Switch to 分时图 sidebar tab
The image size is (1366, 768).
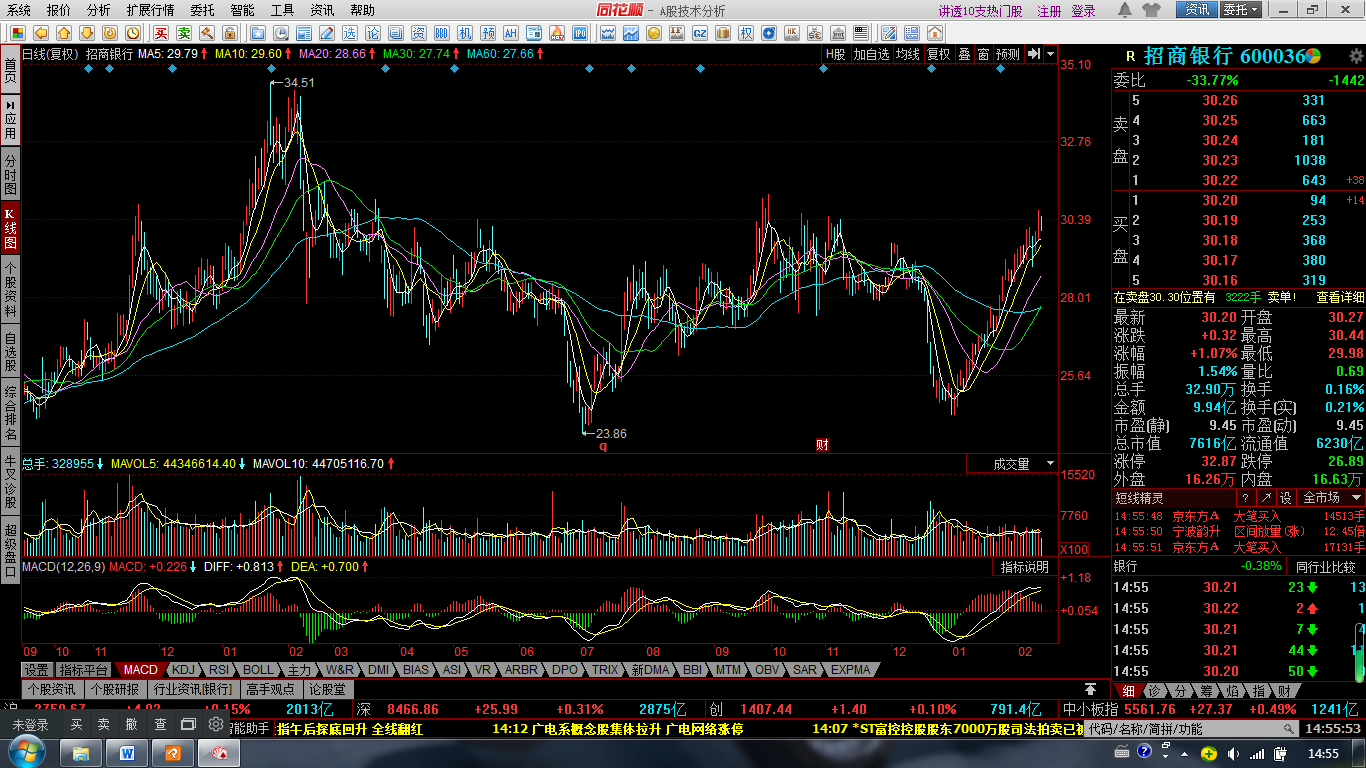(10, 174)
